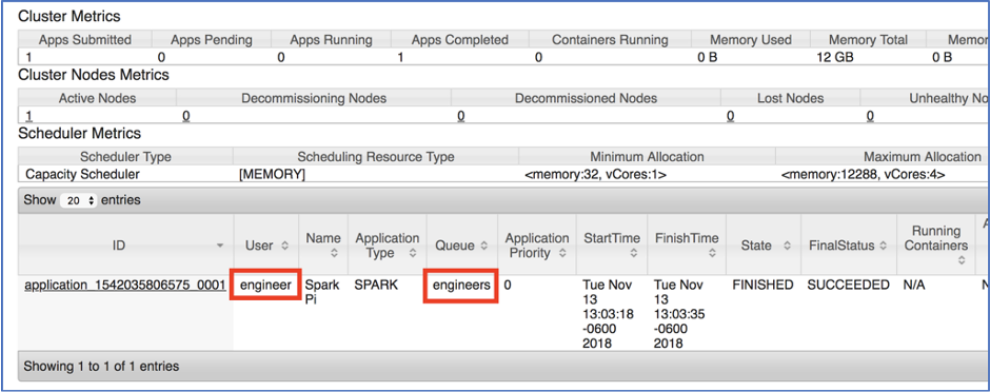This screenshot has height=392, width=992.
Task: Click the 'Apps Submitted' column header
Action: tap(85, 40)
